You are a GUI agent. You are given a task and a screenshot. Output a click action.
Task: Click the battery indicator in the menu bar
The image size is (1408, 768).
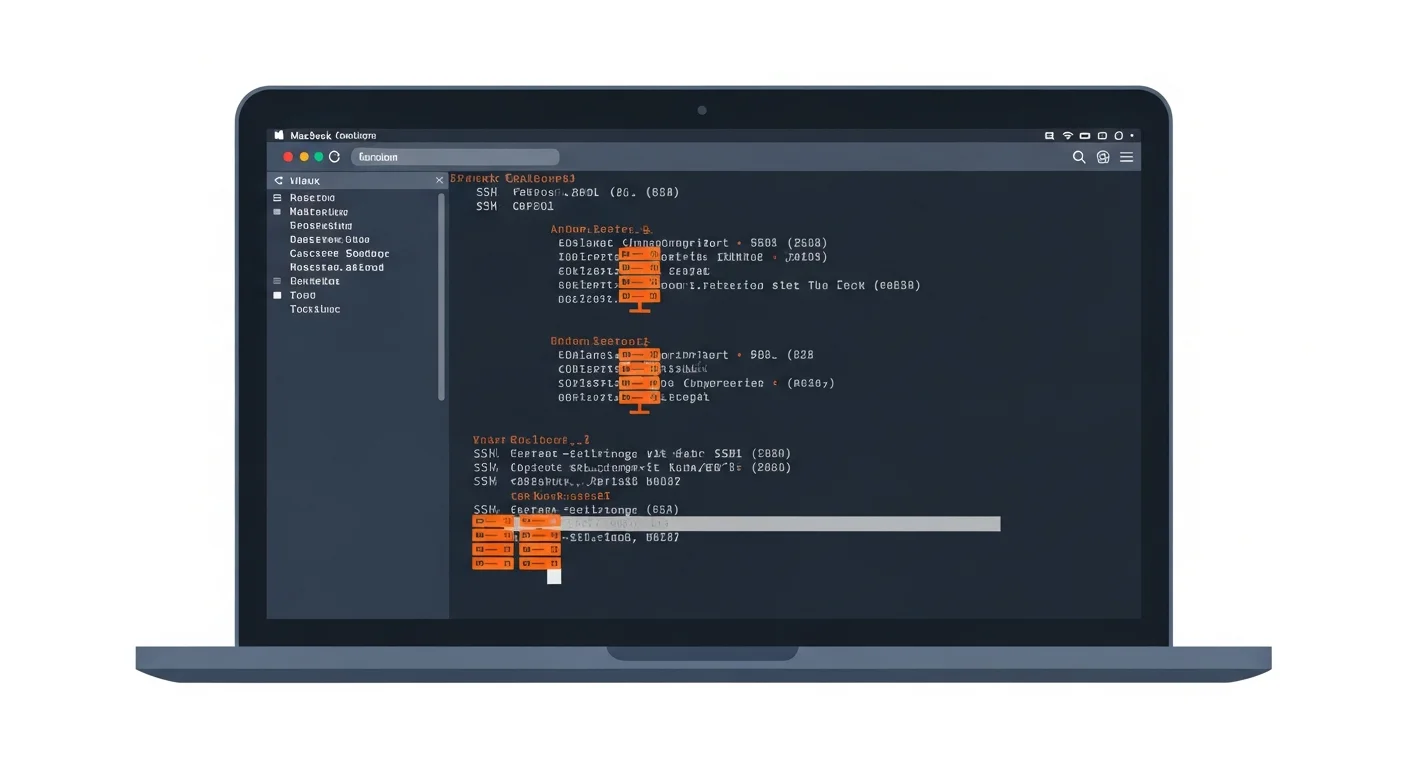point(1084,134)
